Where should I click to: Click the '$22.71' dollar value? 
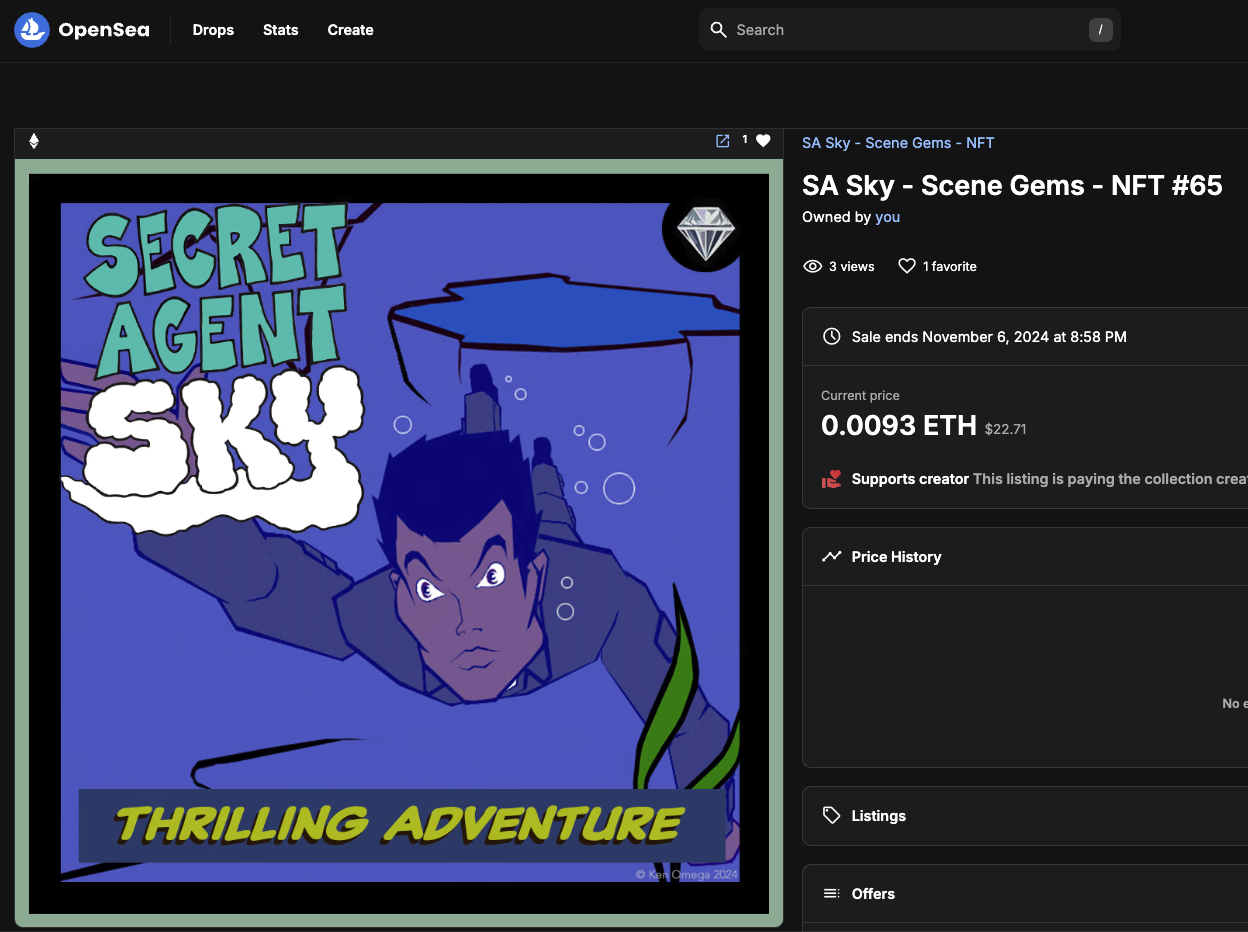click(x=1006, y=429)
